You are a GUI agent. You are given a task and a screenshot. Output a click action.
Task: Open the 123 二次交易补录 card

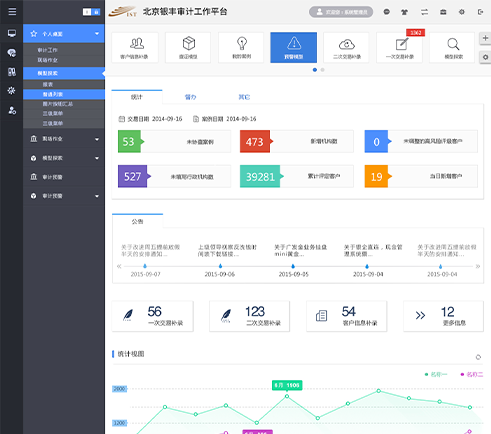coord(249,316)
